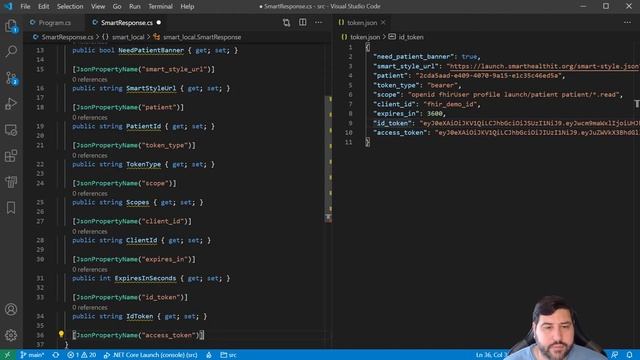This screenshot has height=360, width=640.
Task: Select .NET Core Launch (console) debug configuration
Action: pyautogui.click(x=151, y=355)
